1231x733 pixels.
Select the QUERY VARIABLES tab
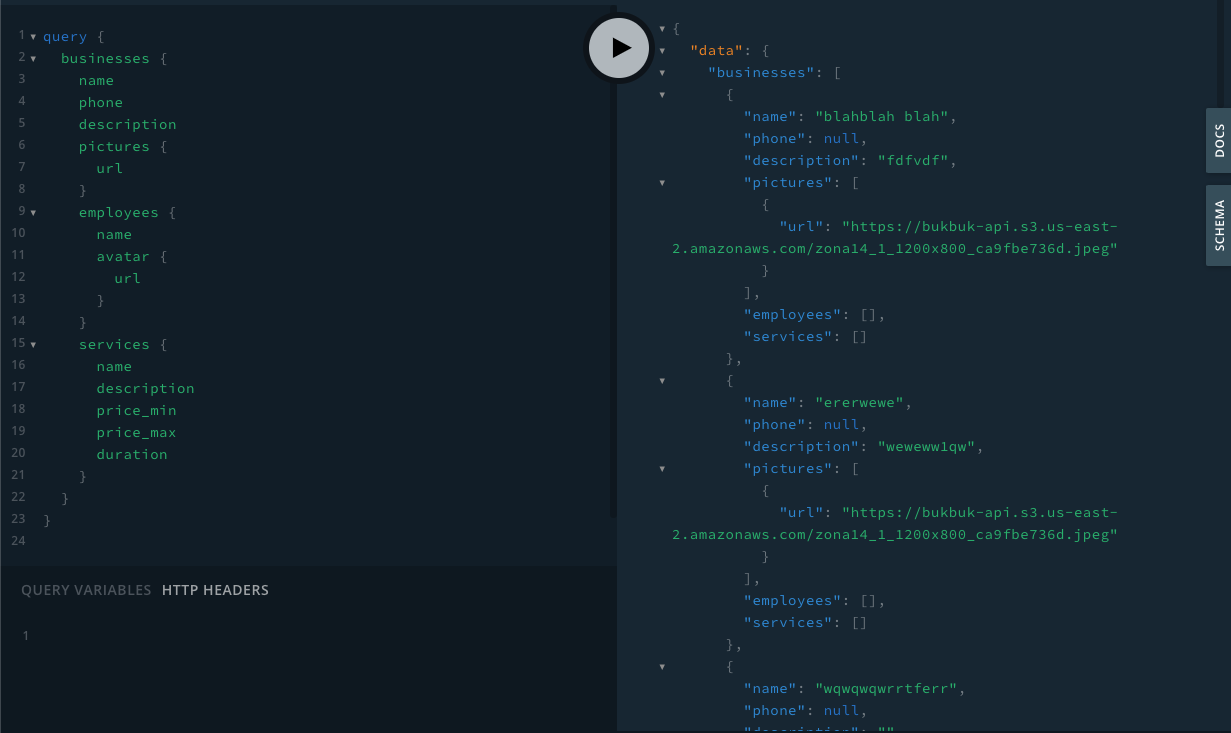click(x=86, y=590)
